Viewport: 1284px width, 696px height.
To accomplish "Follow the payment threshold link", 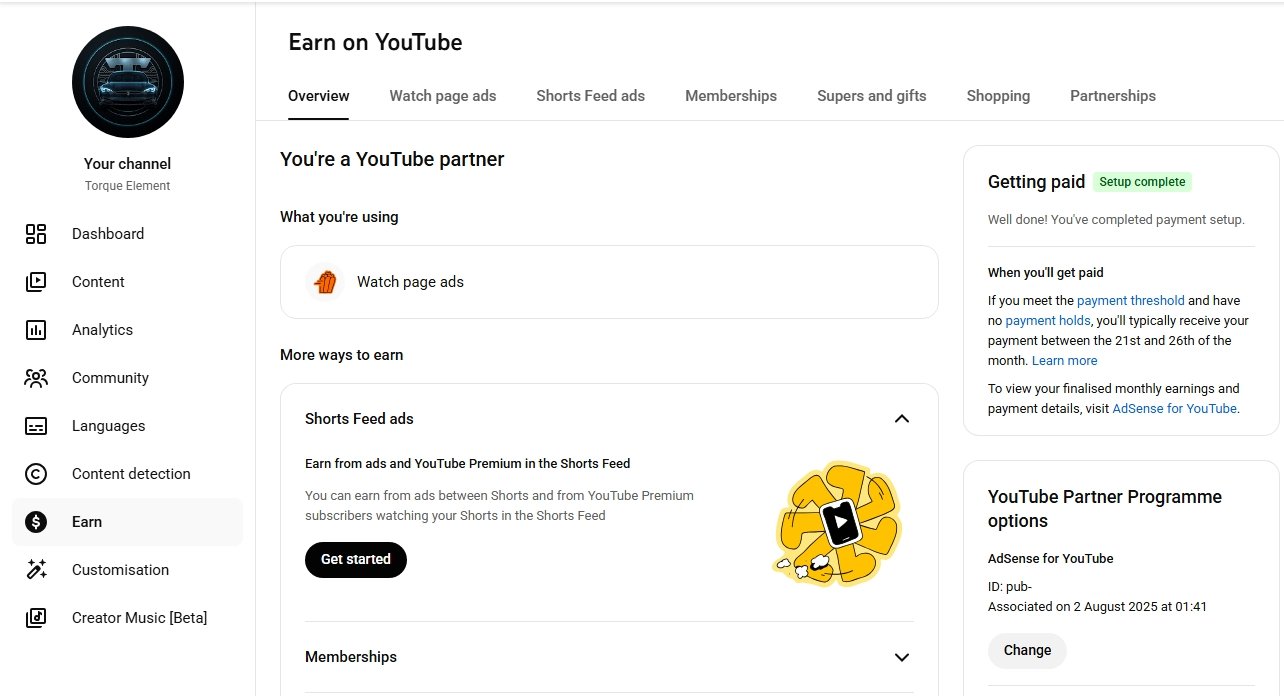I will (x=1130, y=300).
